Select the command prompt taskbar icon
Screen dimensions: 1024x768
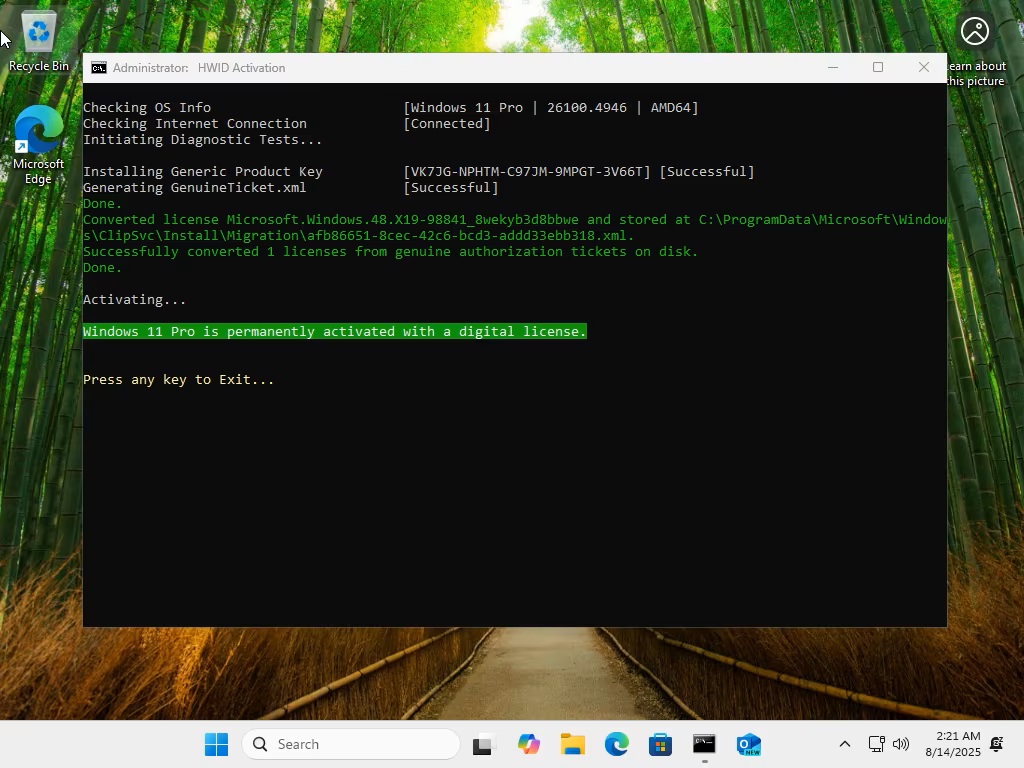[x=704, y=744]
